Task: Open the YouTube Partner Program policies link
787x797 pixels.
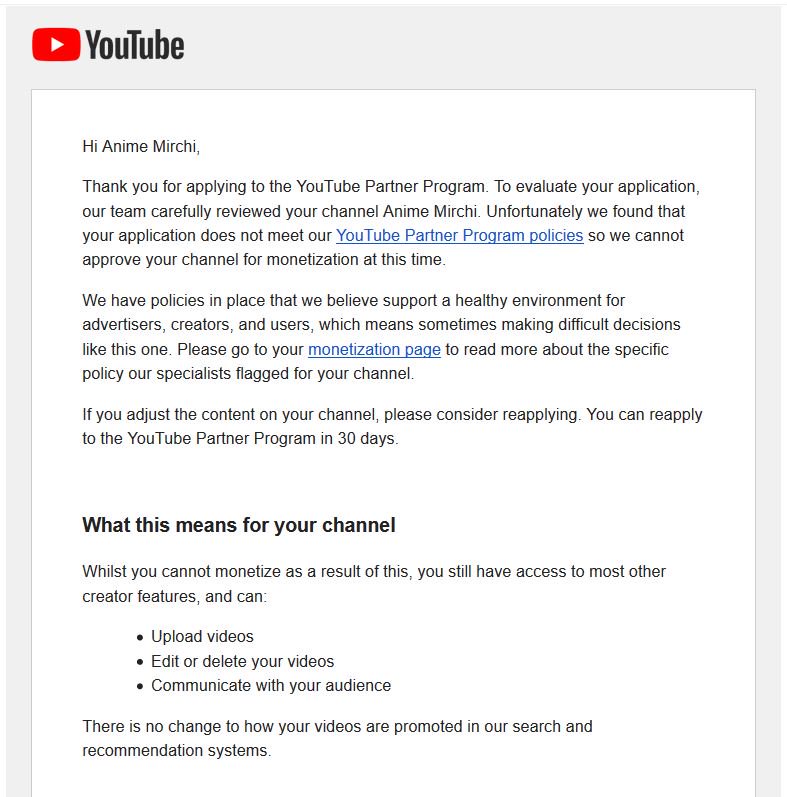Action: 459,235
